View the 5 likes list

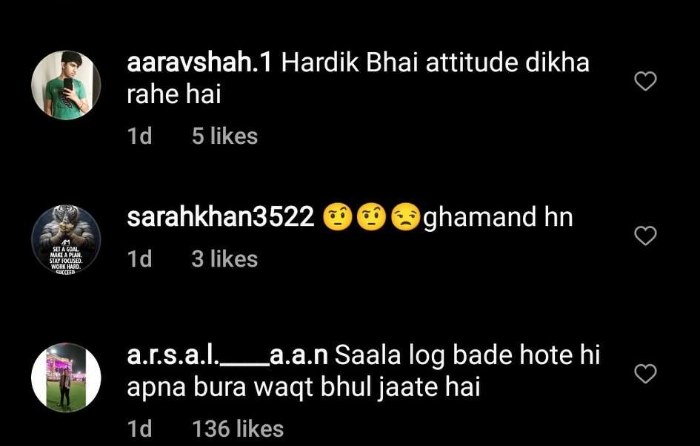(225, 136)
